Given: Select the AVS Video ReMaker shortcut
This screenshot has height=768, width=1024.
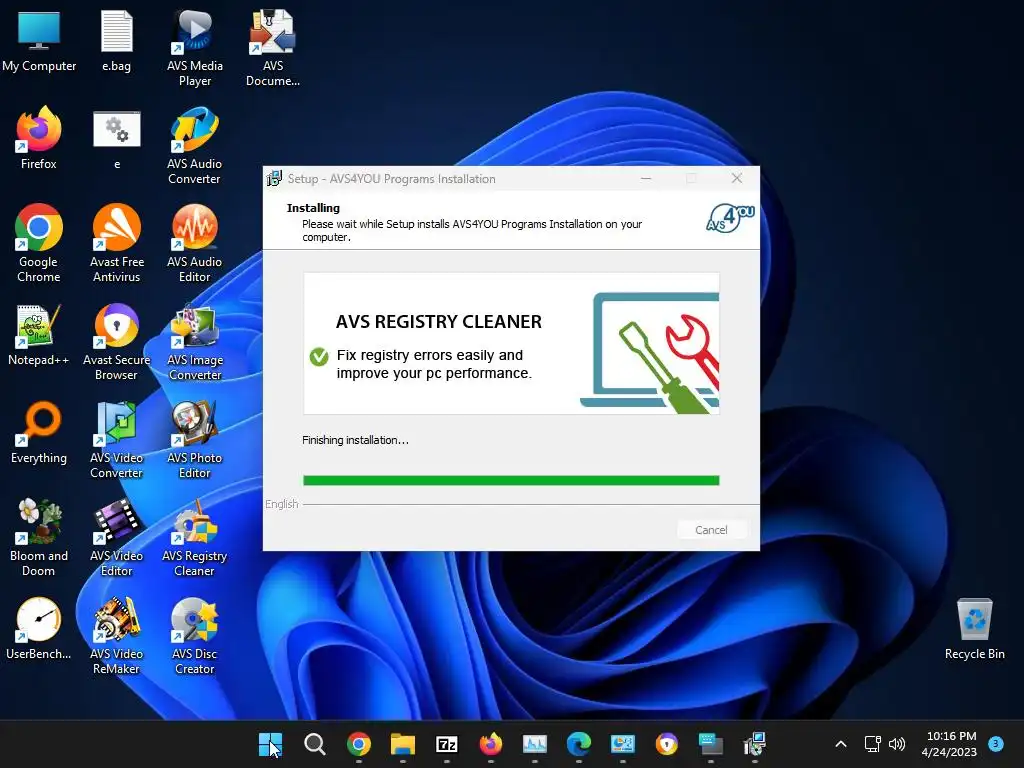Looking at the screenshot, I should pos(116,635).
